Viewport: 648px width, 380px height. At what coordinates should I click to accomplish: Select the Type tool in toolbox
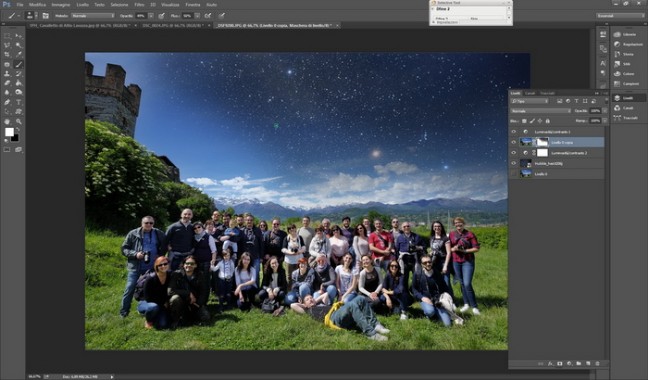pyautogui.click(x=19, y=102)
